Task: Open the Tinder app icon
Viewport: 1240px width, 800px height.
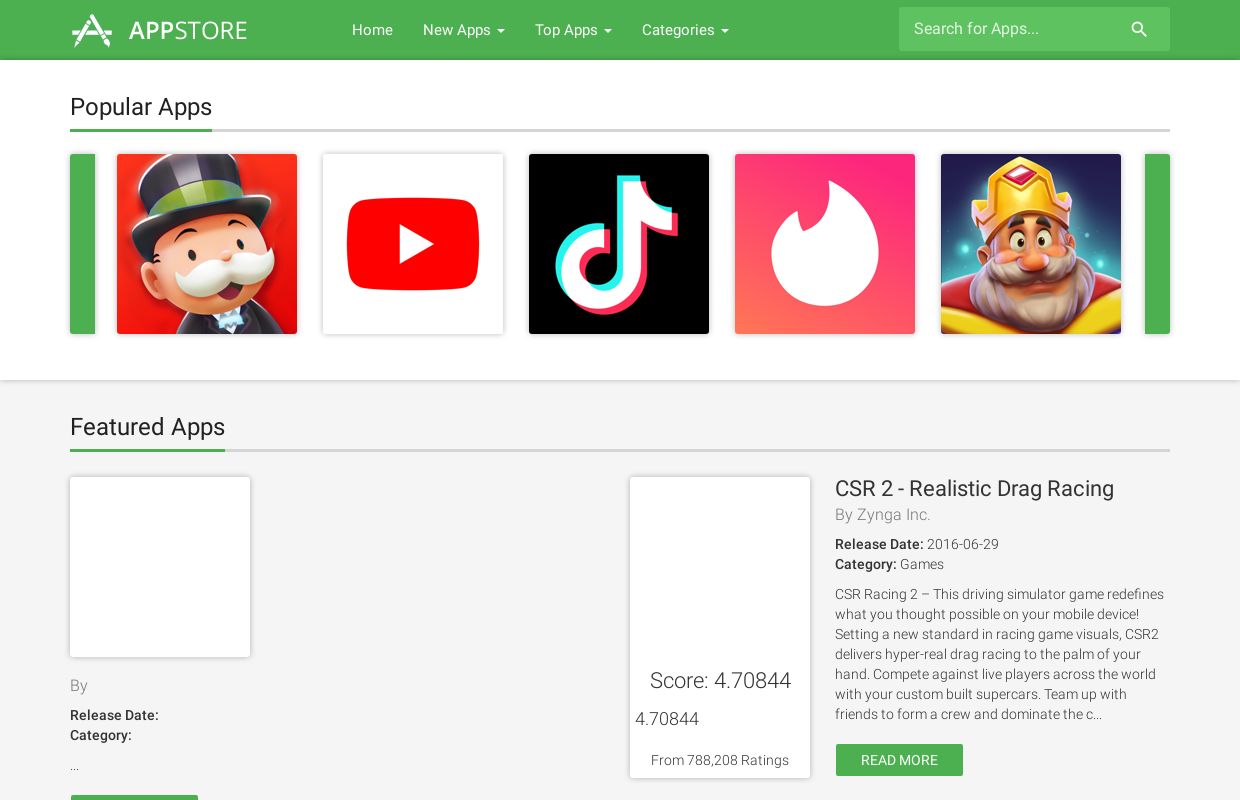Action: tap(825, 244)
